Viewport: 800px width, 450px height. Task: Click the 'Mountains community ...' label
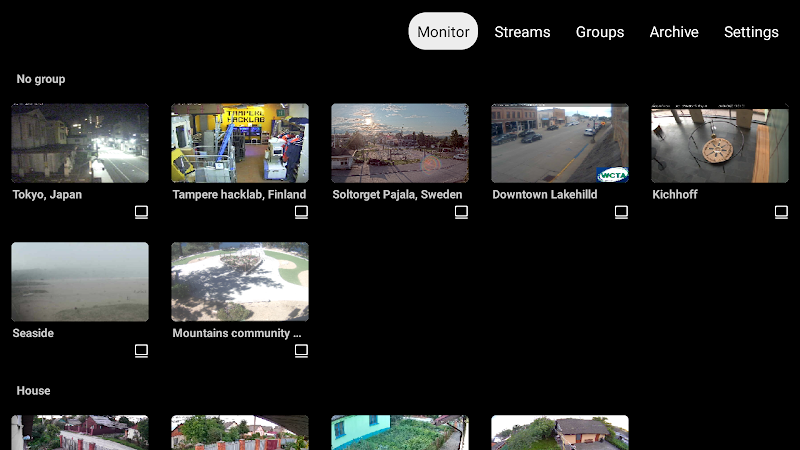coord(237,333)
